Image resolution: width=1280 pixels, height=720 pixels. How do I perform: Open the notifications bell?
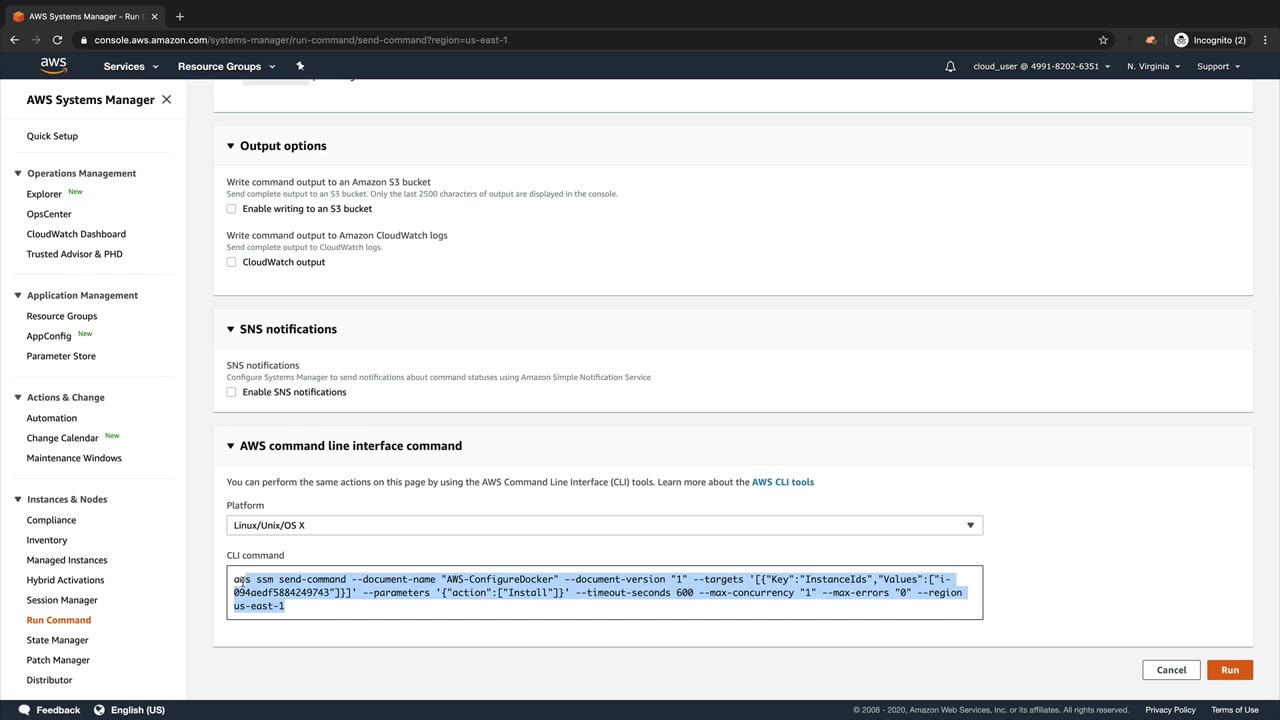(950, 66)
